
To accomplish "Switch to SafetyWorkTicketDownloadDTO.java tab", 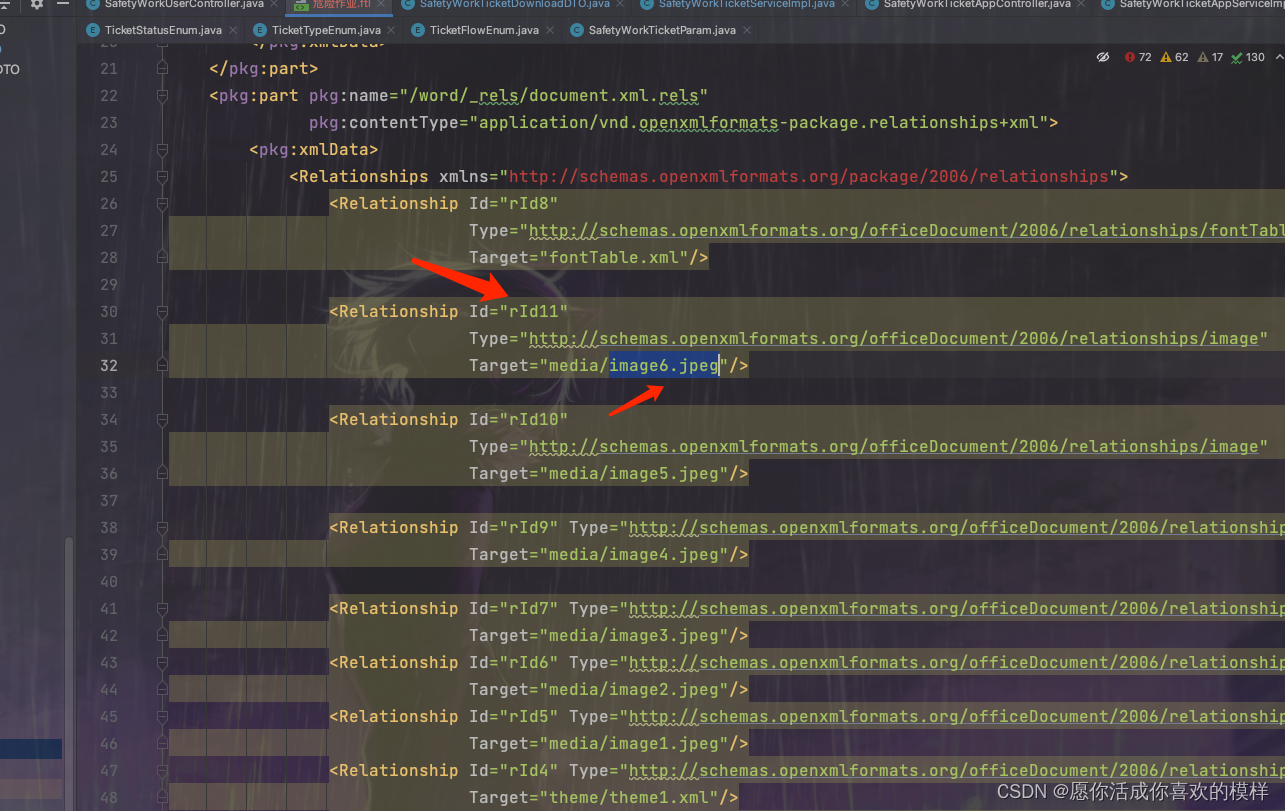I will (x=514, y=4).
